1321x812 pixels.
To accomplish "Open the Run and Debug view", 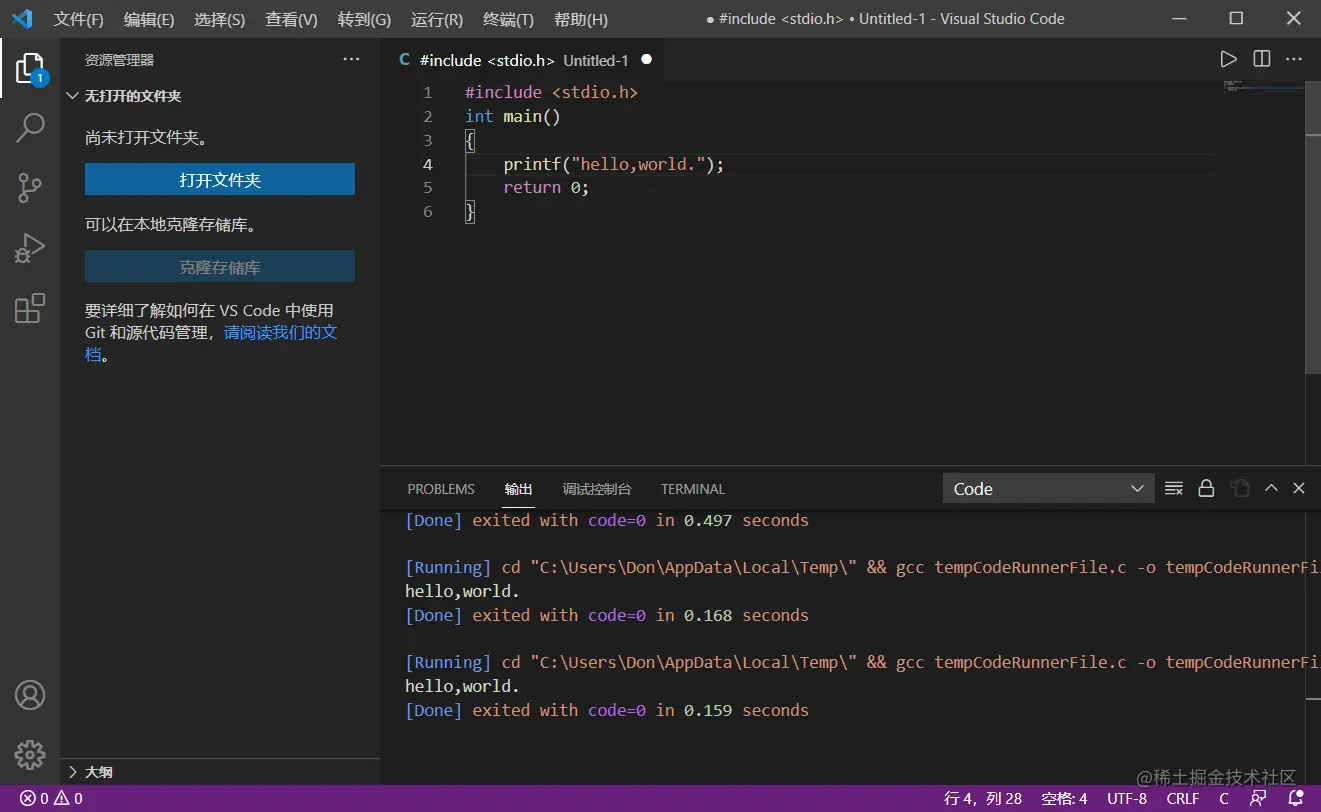I will tap(30, 248).
